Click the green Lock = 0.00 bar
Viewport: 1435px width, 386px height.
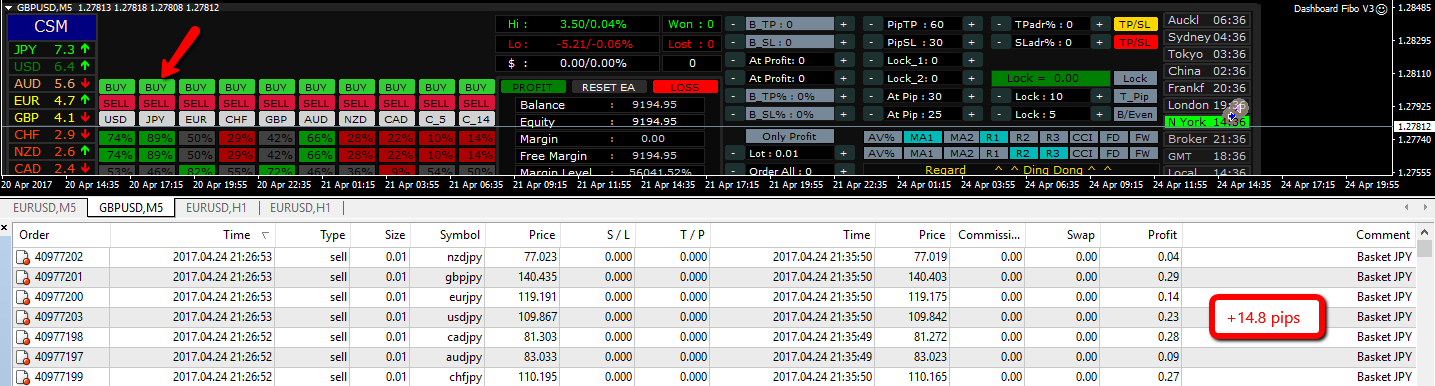coord(1050,78)
